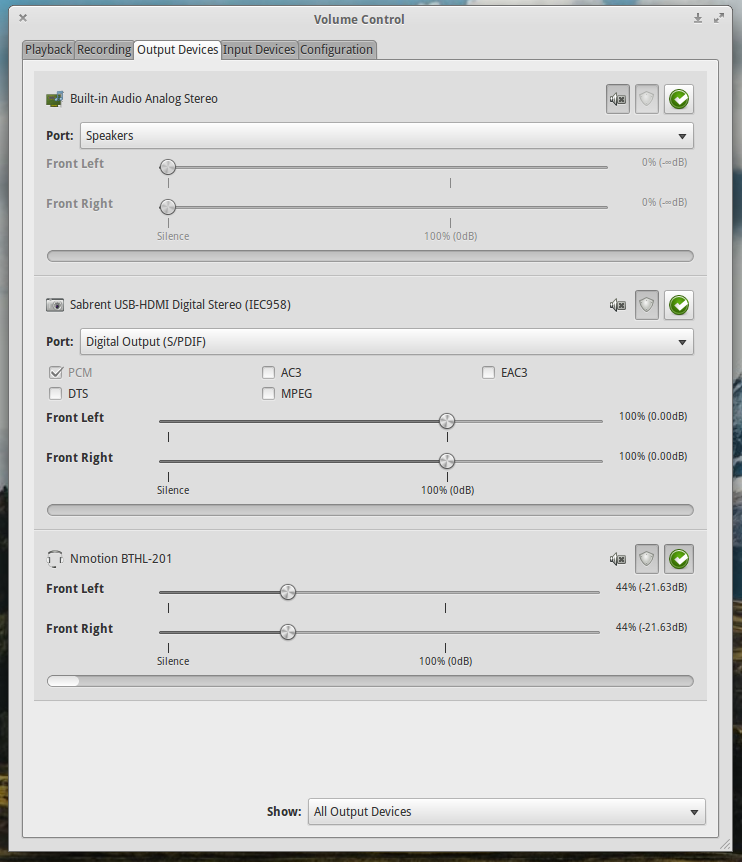Lock channels for Nmotion BTHL-201

[x=646, y=559]
